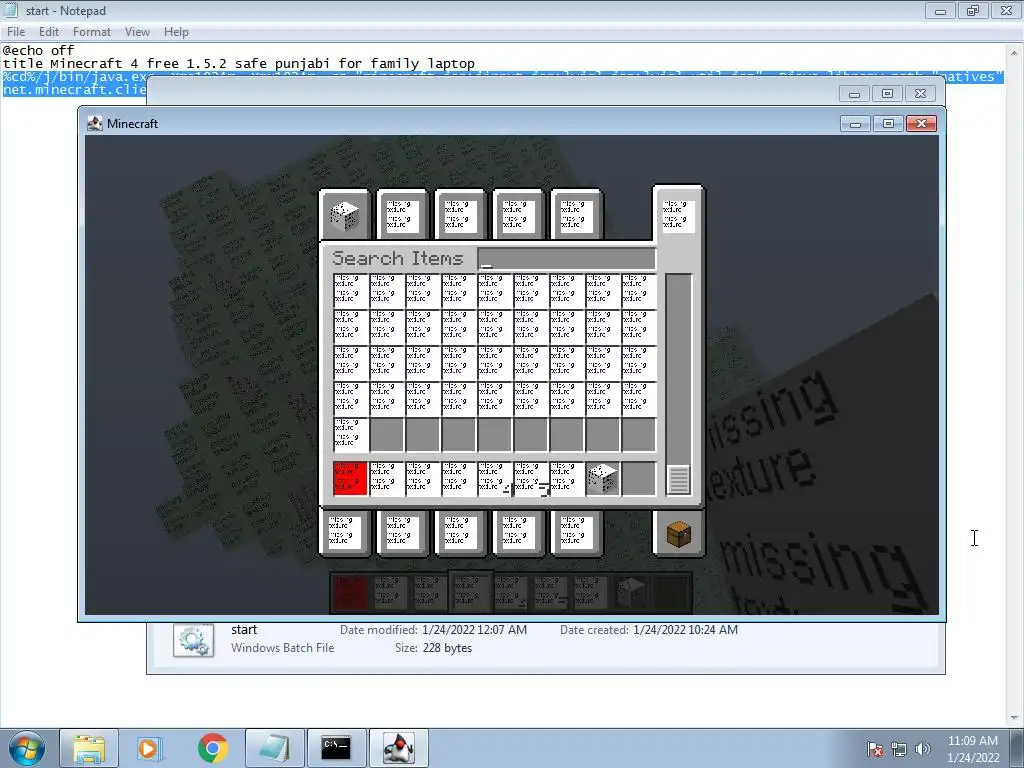
Task: Click the word 'natives' in the highlighted Notepad line
Action: coord(970,76)
